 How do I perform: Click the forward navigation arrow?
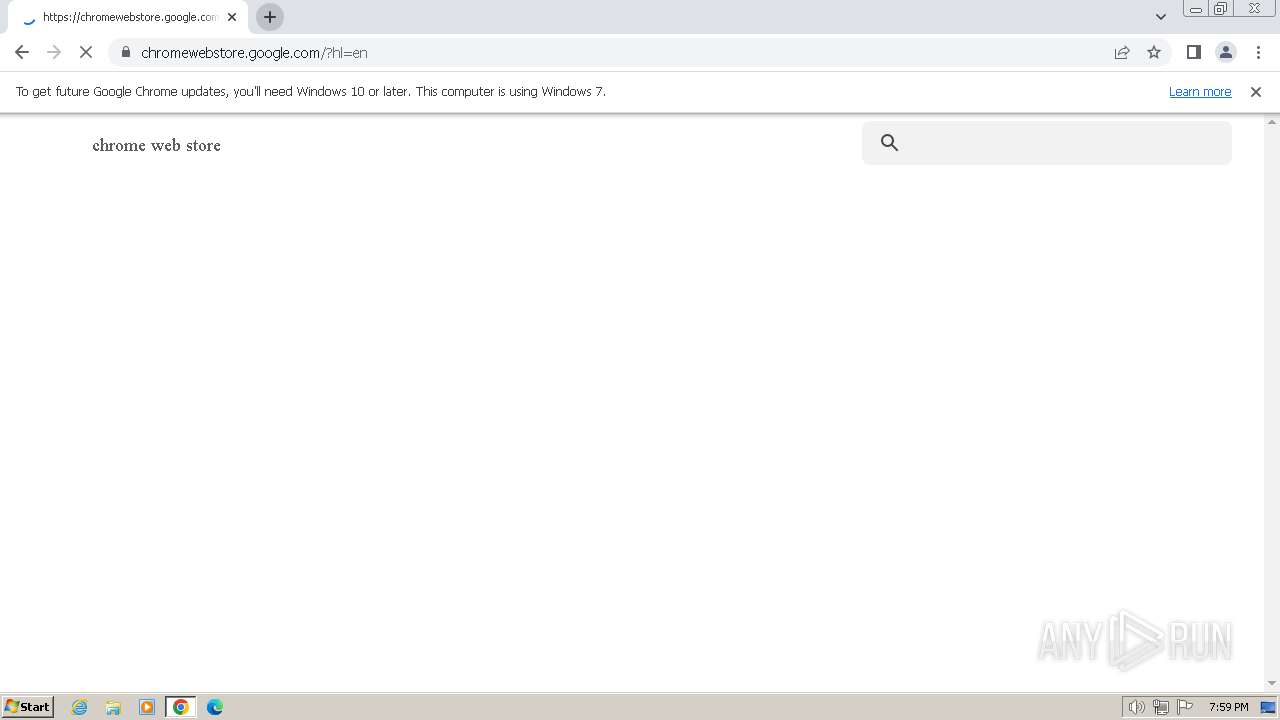click(x=54, y=52)
